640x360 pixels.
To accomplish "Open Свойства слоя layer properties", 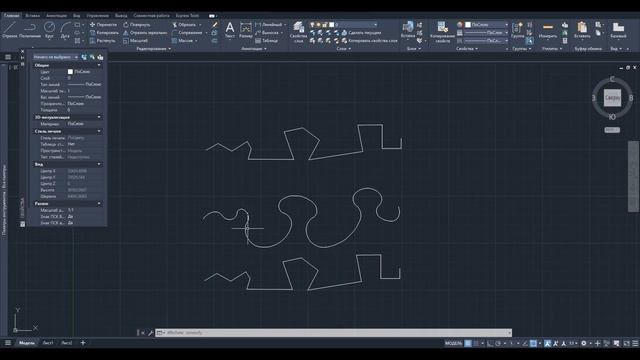I will click(298, 32).
